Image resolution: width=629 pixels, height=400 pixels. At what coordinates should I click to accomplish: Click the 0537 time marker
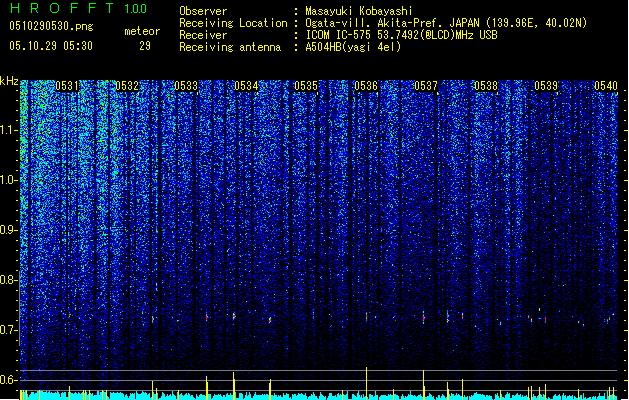[x=426, y=86]
